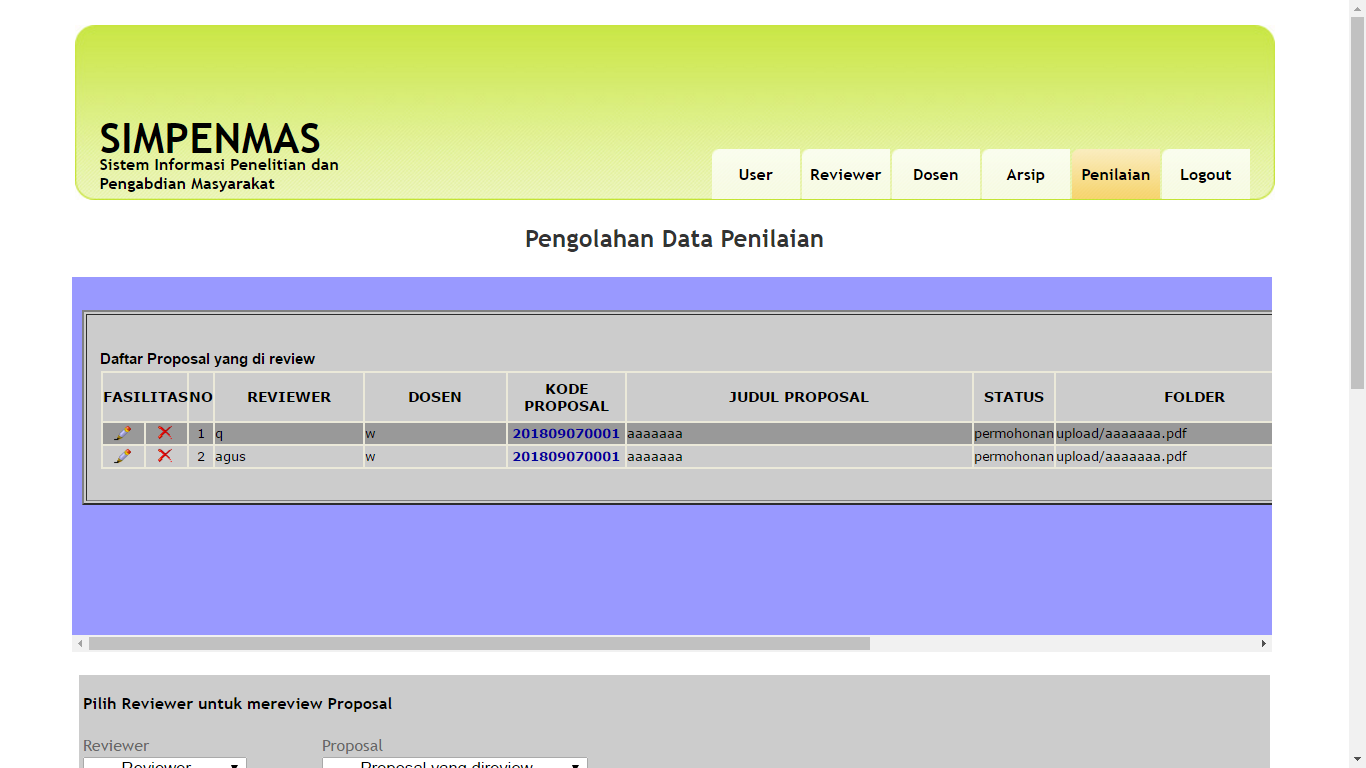Edit the row for reviewer agus
The image size is (1366, 768).
click(x=123, y=456)
